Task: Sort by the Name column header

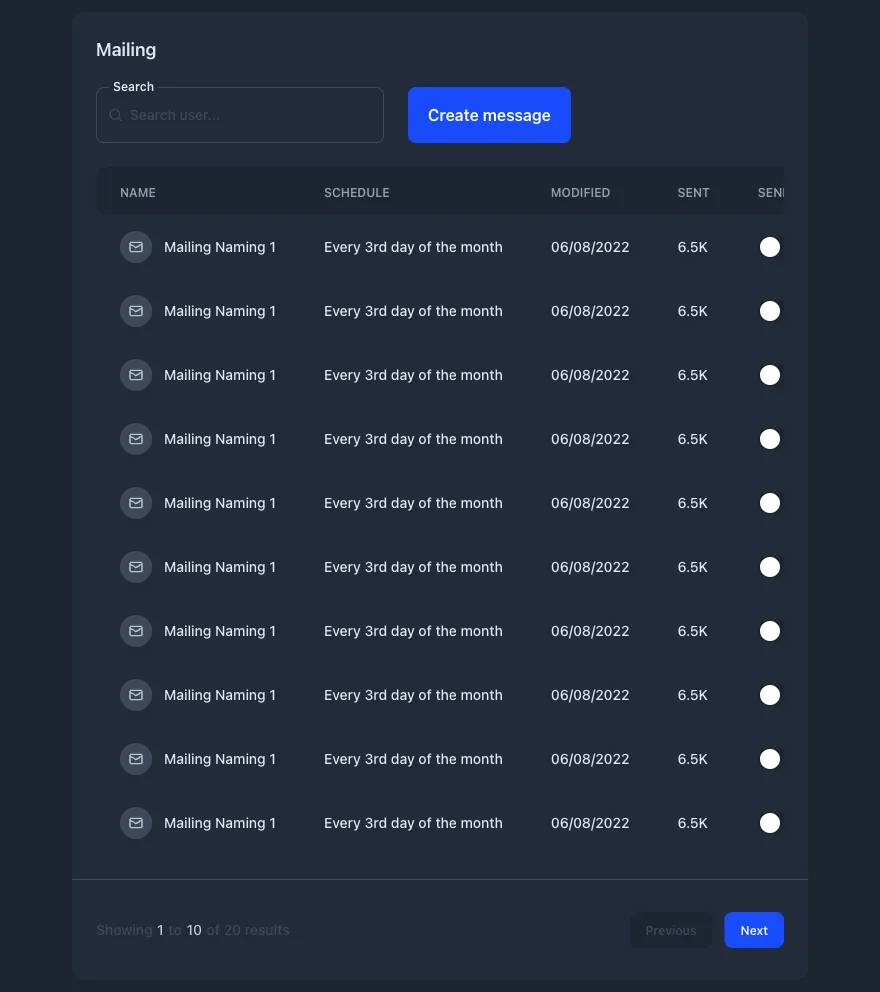Action: tap(138, 193)
